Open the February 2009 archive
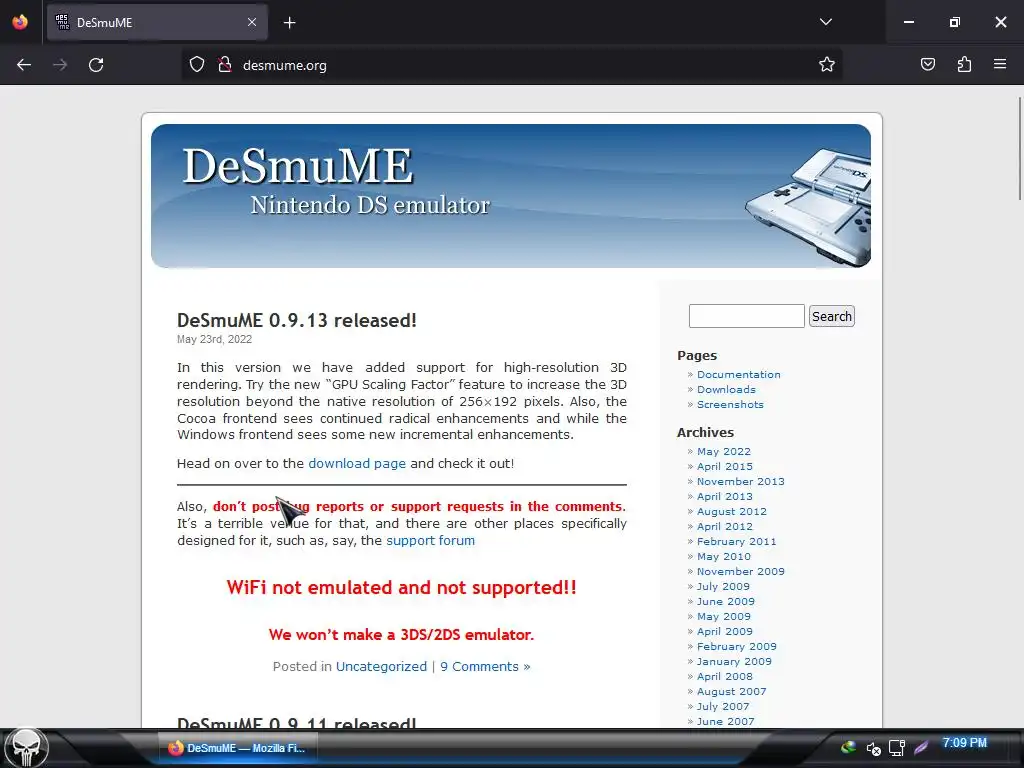The image size is (1024, 768). tap(737, 647)
